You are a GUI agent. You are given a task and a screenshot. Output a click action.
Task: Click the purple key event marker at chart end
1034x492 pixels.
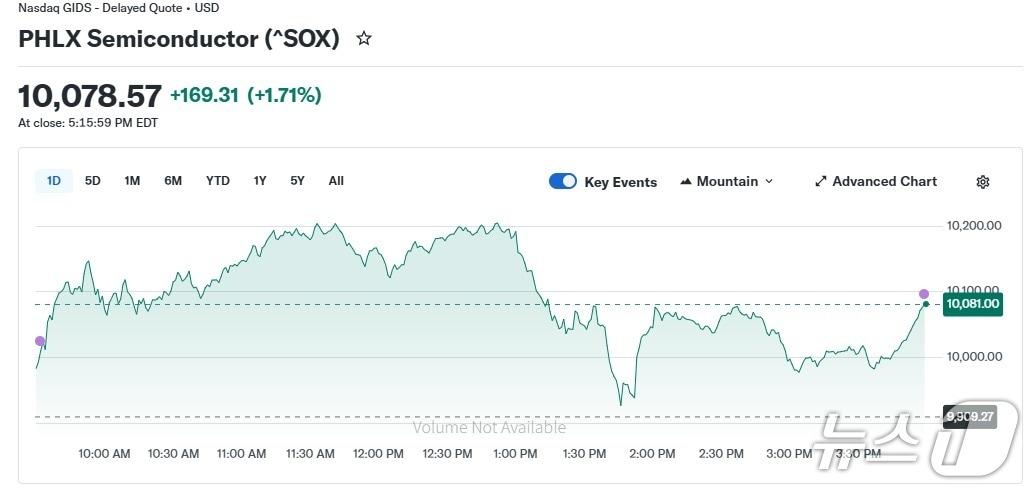click(x=924, y=294)
